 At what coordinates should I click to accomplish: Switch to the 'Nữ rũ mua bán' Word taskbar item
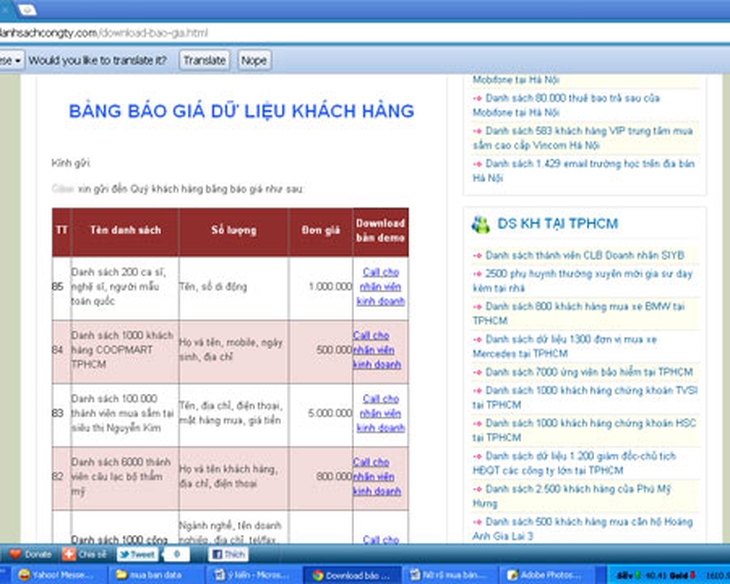click(x=451, y=575)
